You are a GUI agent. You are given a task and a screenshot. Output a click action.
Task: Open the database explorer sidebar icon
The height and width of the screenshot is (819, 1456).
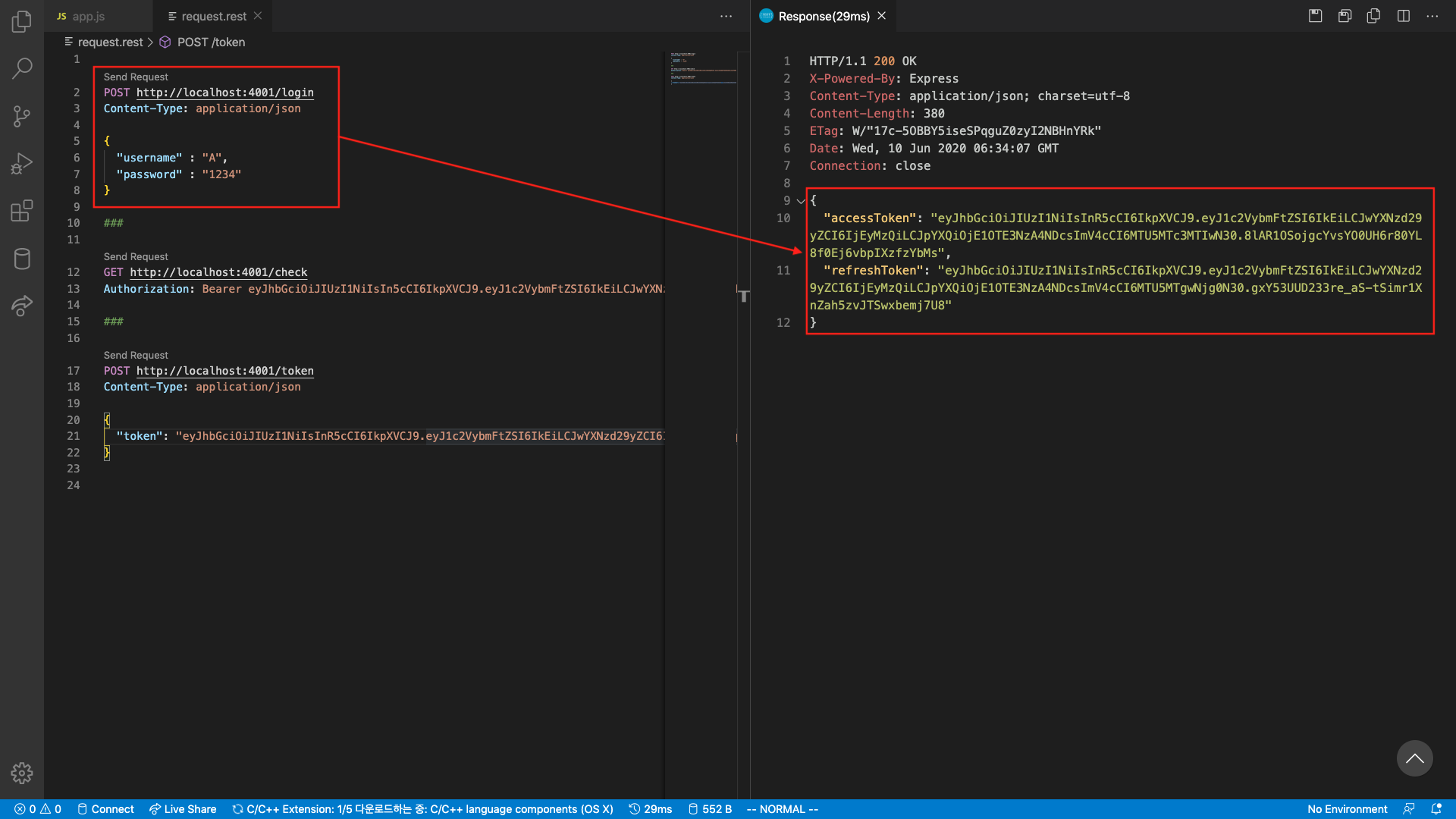pyautogui.click(x=22, y=259)
